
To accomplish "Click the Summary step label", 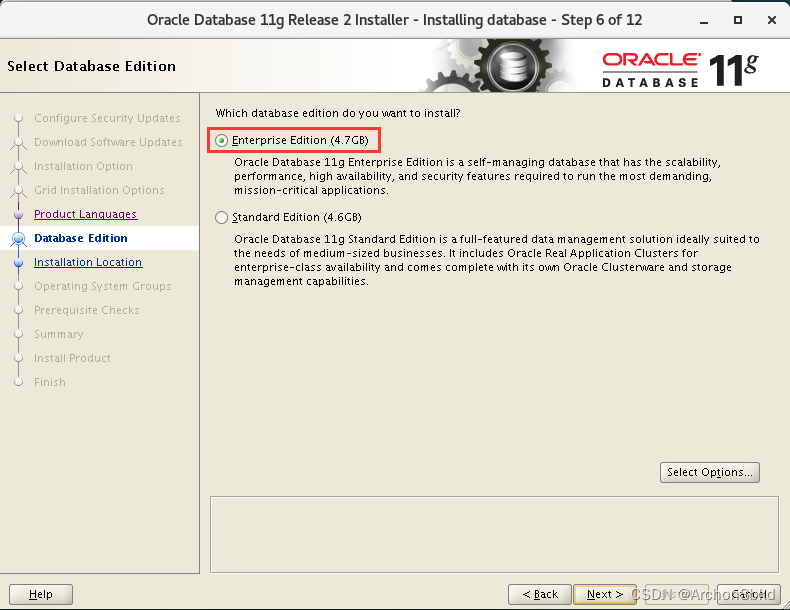I will [x=58, y=334].
